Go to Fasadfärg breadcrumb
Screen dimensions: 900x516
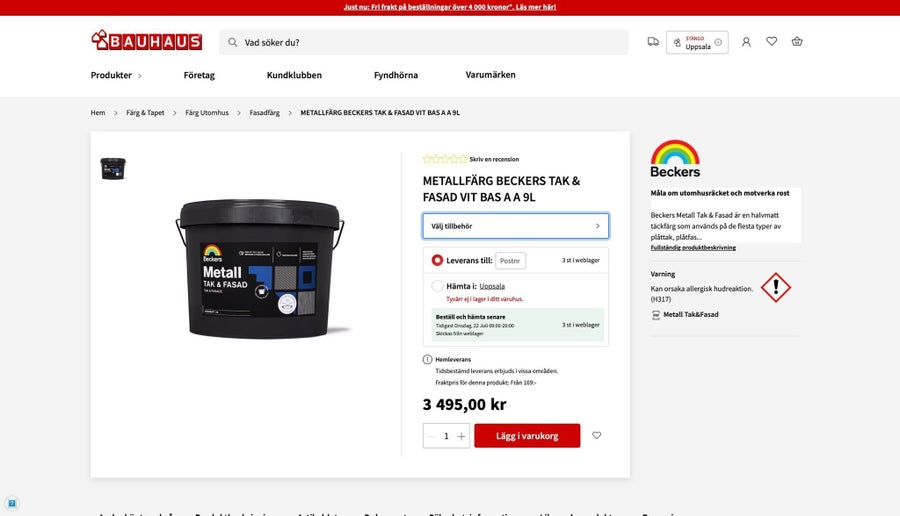(x=265, y=112)
